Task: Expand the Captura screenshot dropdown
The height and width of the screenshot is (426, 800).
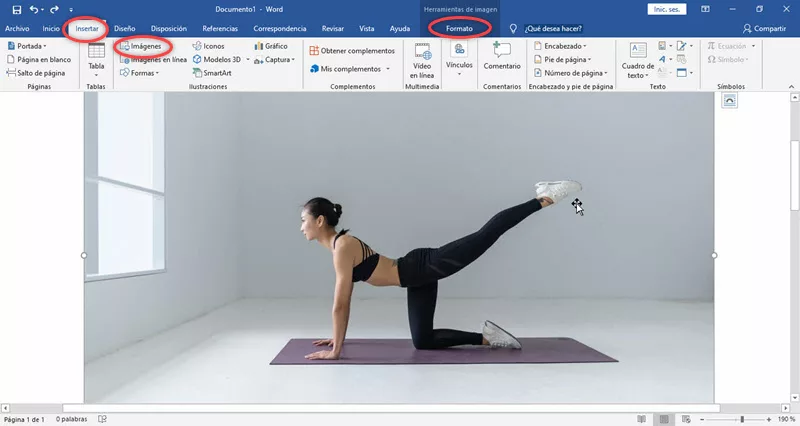Action: click(x=274, y=59)
